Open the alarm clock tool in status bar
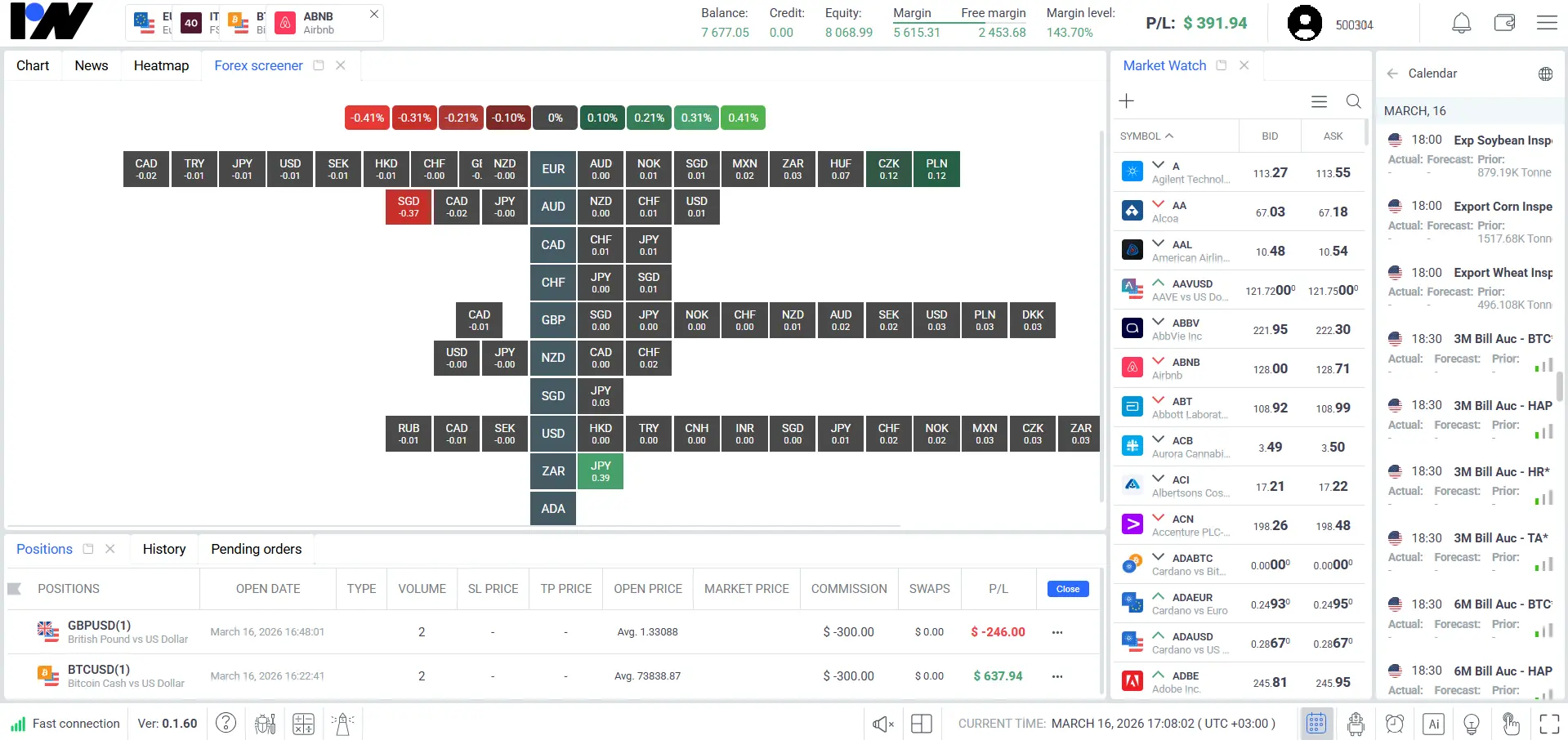1568x740 pixels. pyautogui.click(x=1394, y=724)
